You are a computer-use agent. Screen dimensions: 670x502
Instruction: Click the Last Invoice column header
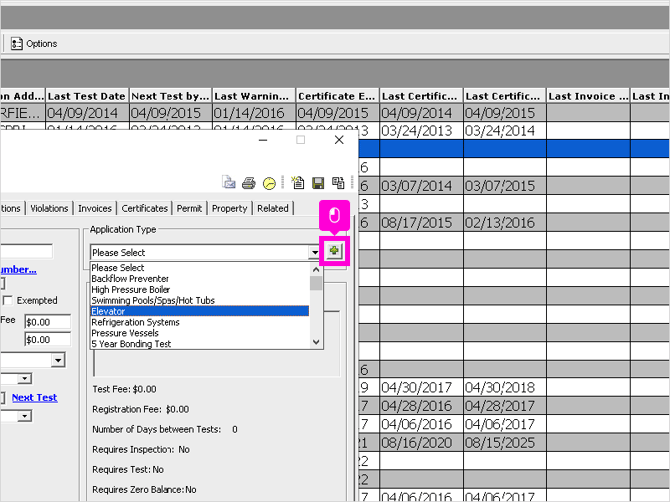[588, 96]
